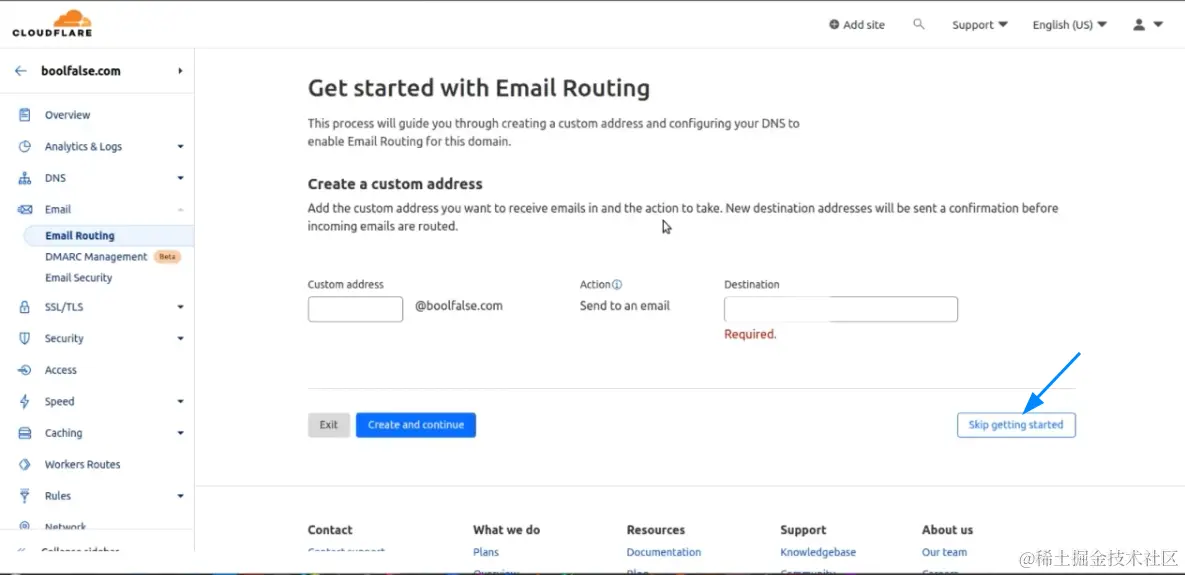The width and height of the screenshot is (1185, 575).
Task: Open the boolfalse.com domain switcher arrow
Action: click(x=180, y=71)
